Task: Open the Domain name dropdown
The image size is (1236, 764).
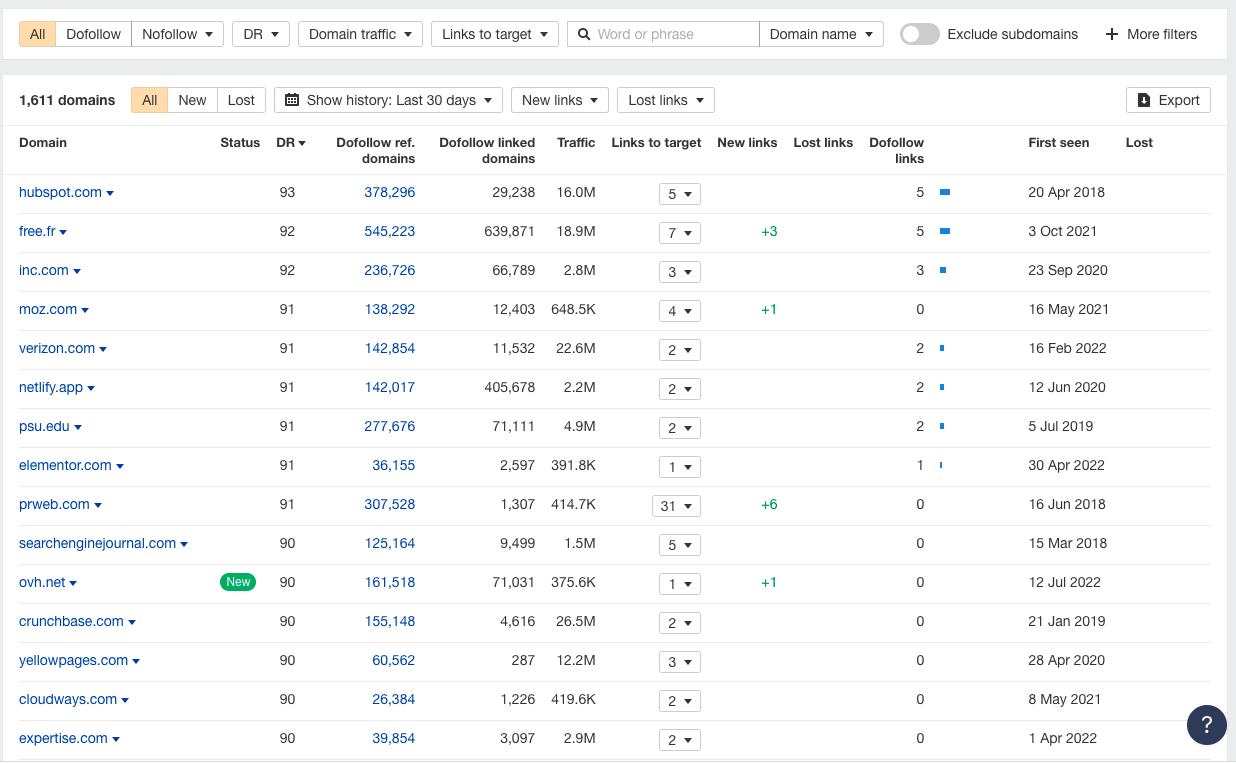Action: [821, 34]
